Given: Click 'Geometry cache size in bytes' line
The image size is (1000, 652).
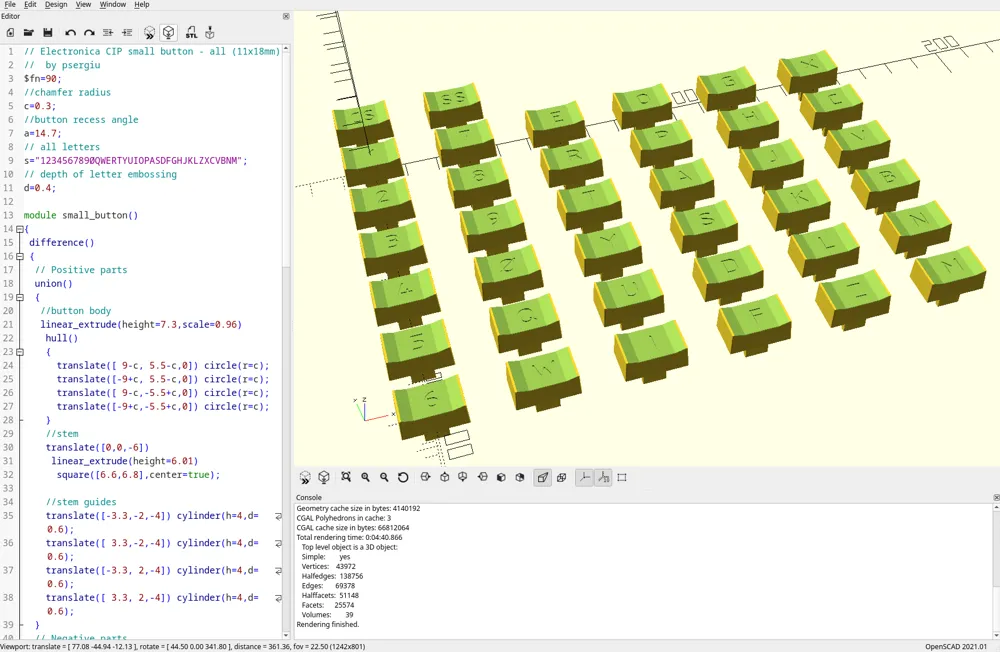Looking at the screenshot, I should [x=358, y=508].
